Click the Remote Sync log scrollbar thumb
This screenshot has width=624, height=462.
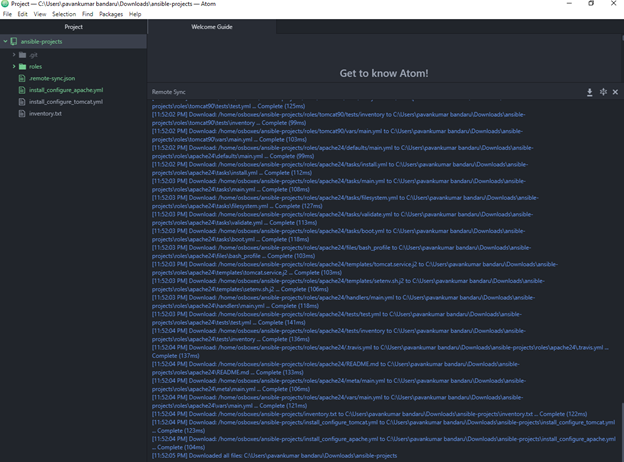(622, 432)
